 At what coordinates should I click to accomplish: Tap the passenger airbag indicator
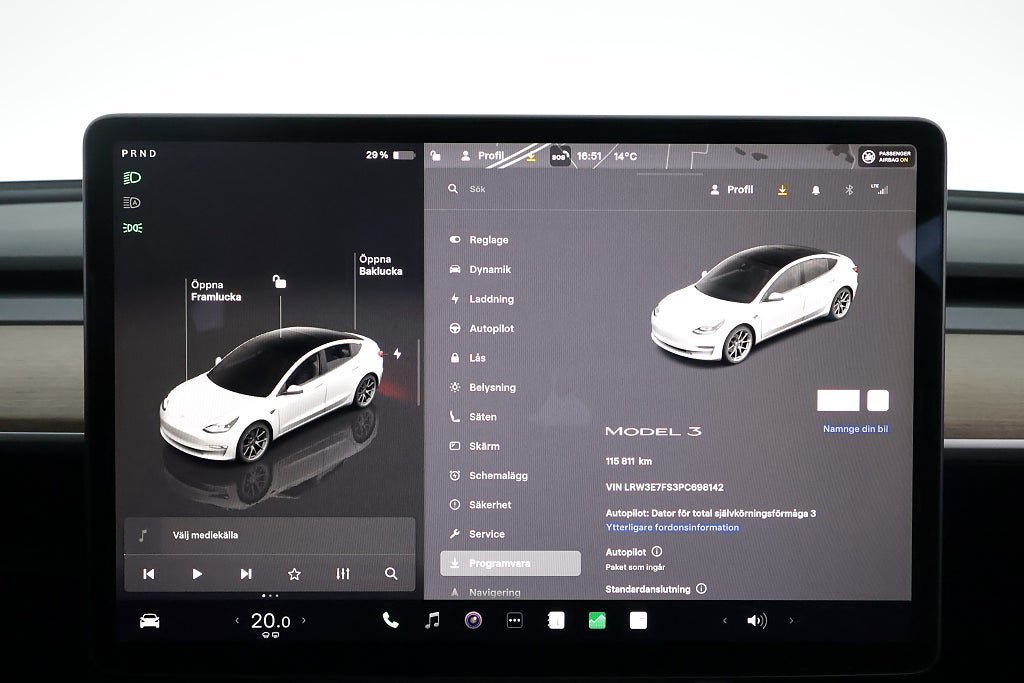click(x=886, y=156)
